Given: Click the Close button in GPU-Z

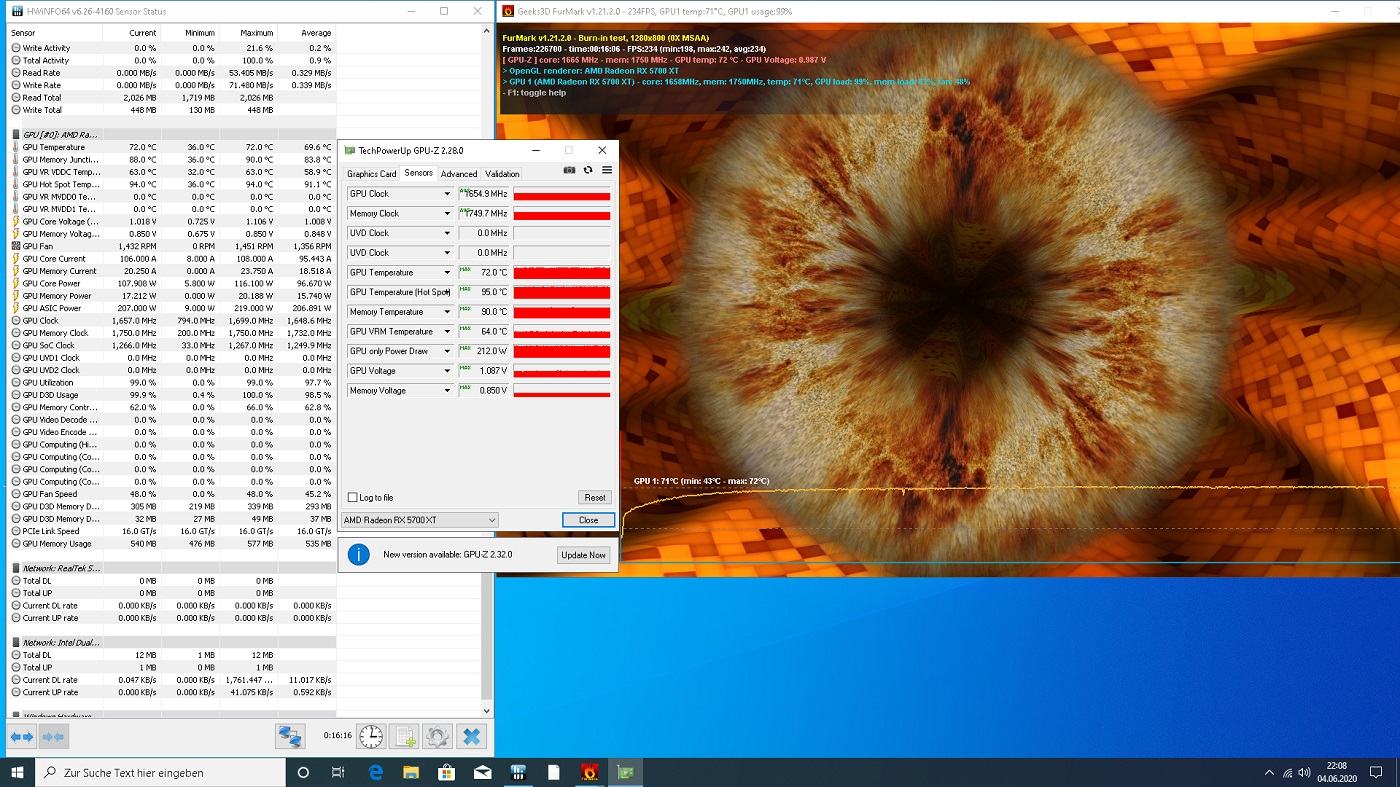Looking at the screenshot, I should pyautogui.click(x=588, y=520).
